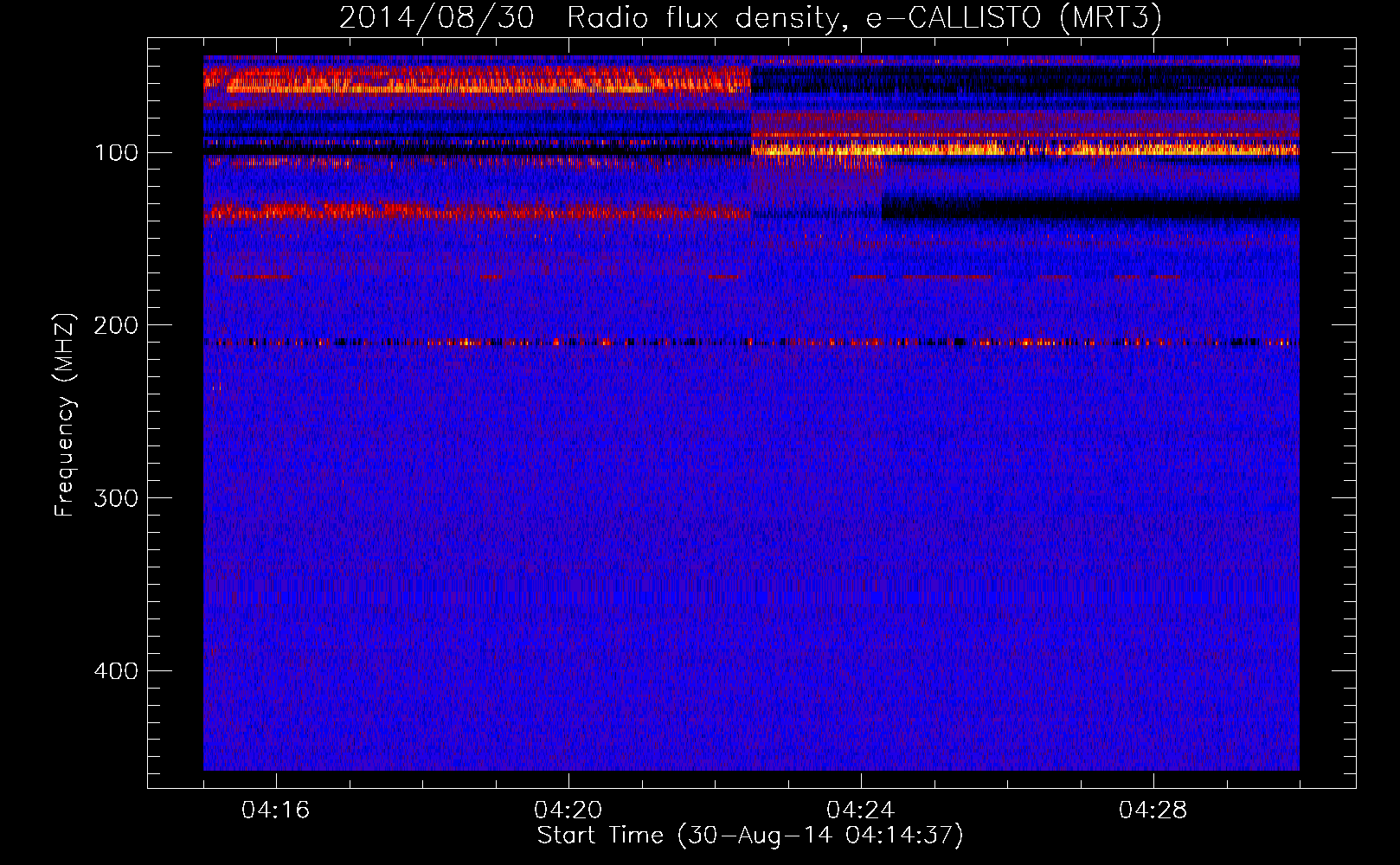Click the plot title '2014/08/30 Radio flux density'
1400x865 pixels.
coord(749,17)
